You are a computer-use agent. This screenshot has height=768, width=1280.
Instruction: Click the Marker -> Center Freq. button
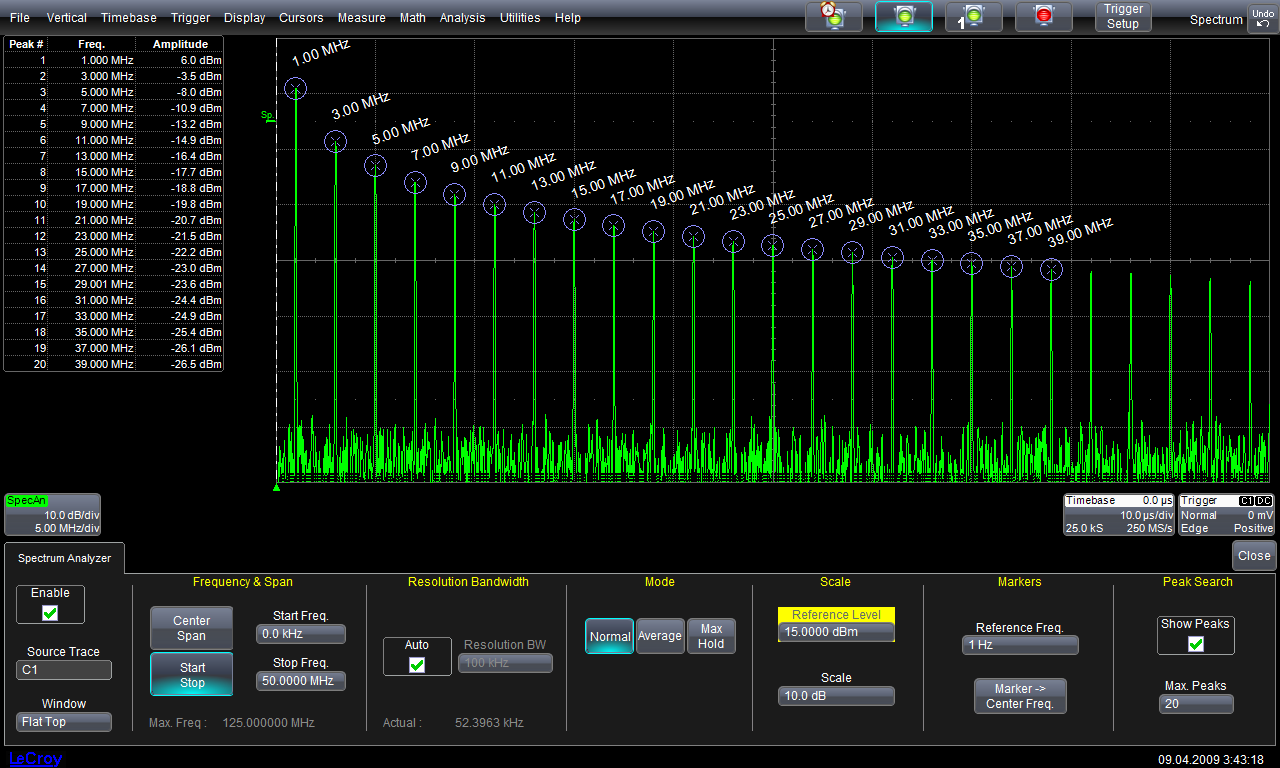(x=1019, y=696)
